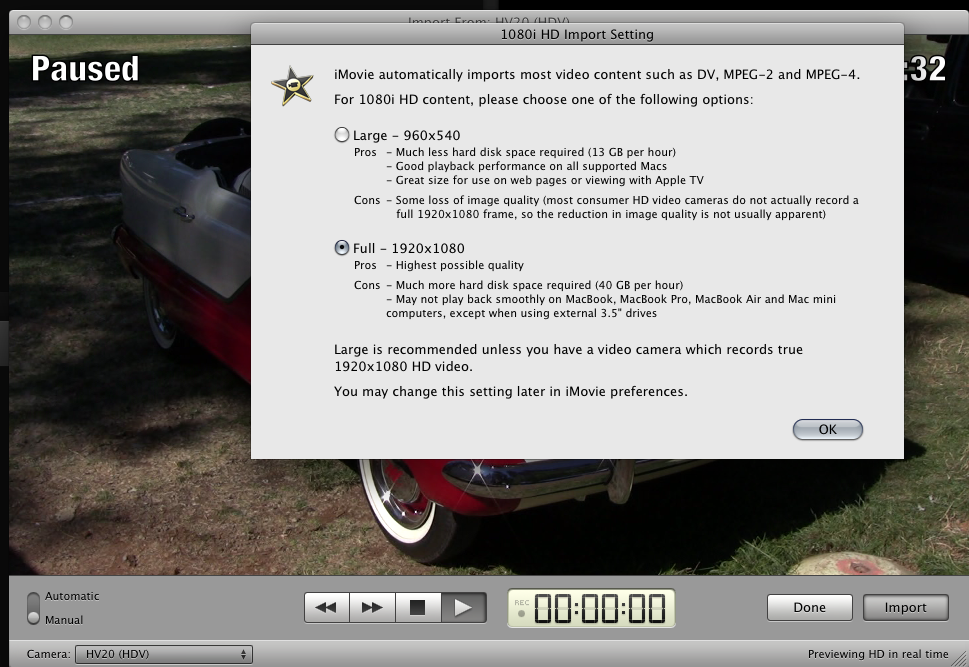The image size is (969, 667).
Task: Click 'iMovie automatically imports most video content' text
Action: (597, 75)
